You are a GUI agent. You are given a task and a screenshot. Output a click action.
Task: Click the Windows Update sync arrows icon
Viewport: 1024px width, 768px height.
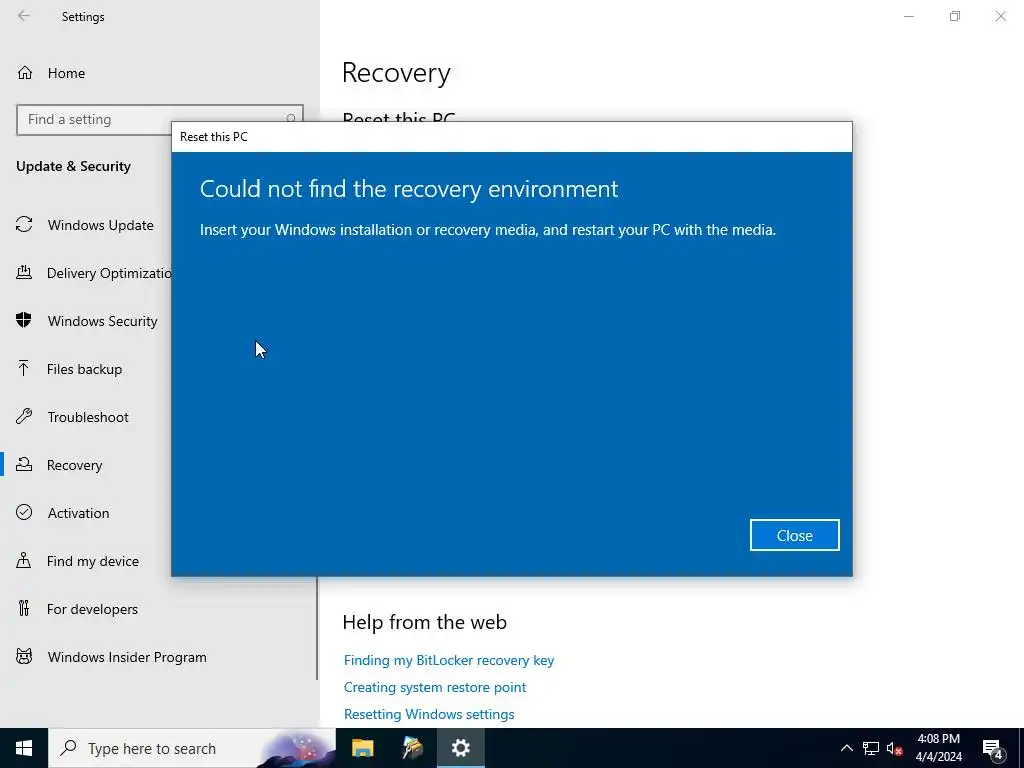[24, 225]
